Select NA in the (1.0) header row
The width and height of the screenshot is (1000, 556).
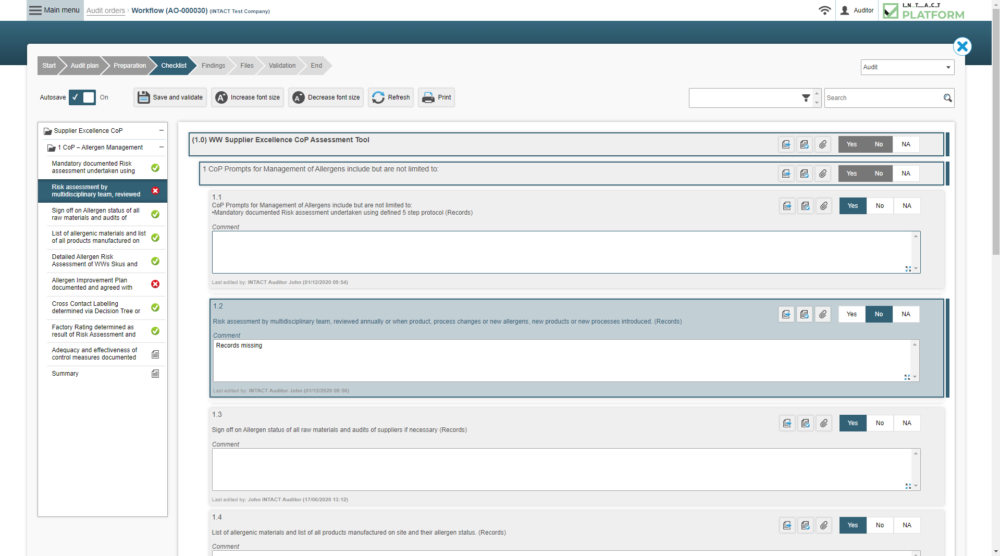click(906, 145)
